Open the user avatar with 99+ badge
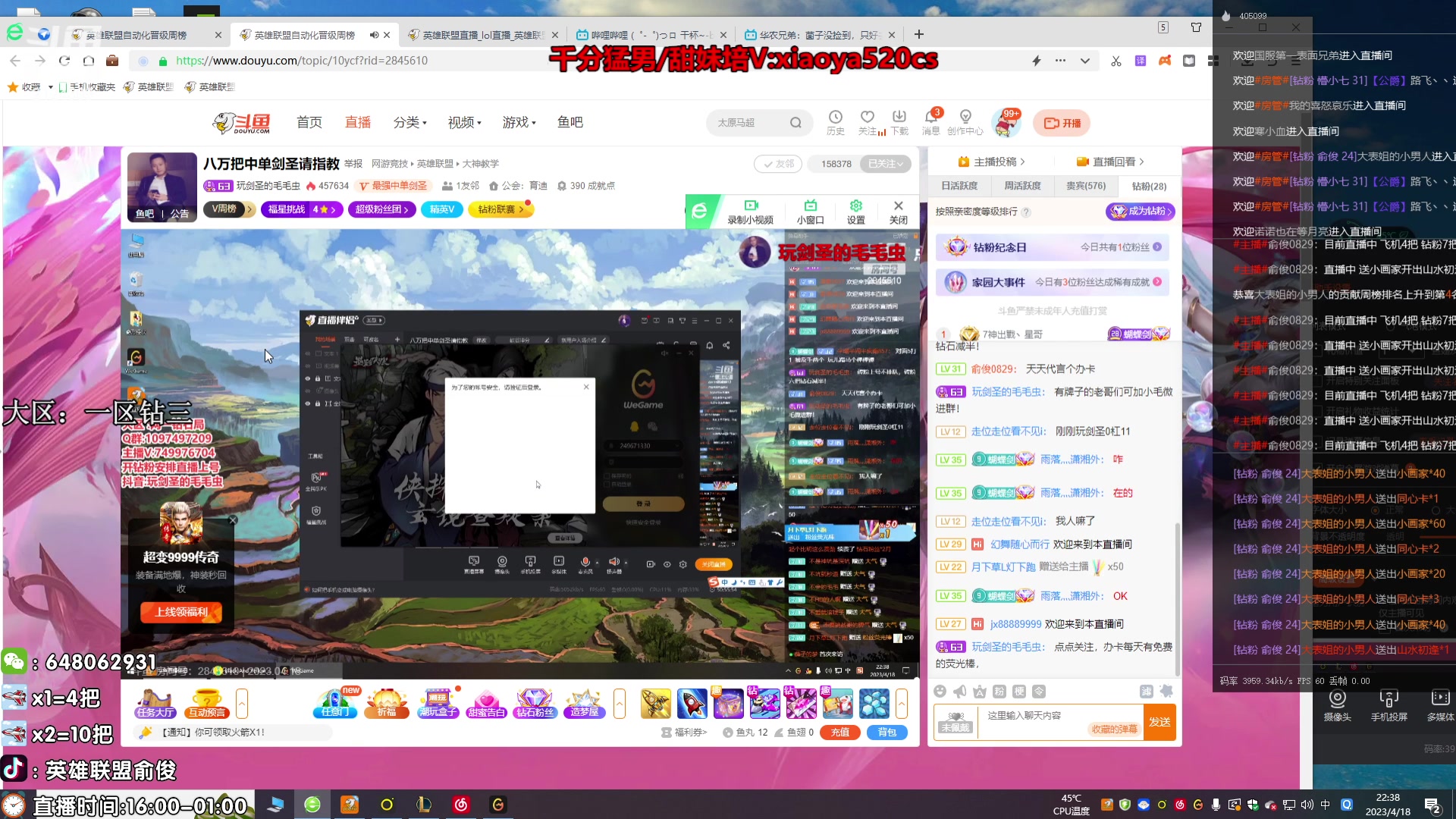Image resolution: width=1456 pixels, height=819 pixels. 1006,123
